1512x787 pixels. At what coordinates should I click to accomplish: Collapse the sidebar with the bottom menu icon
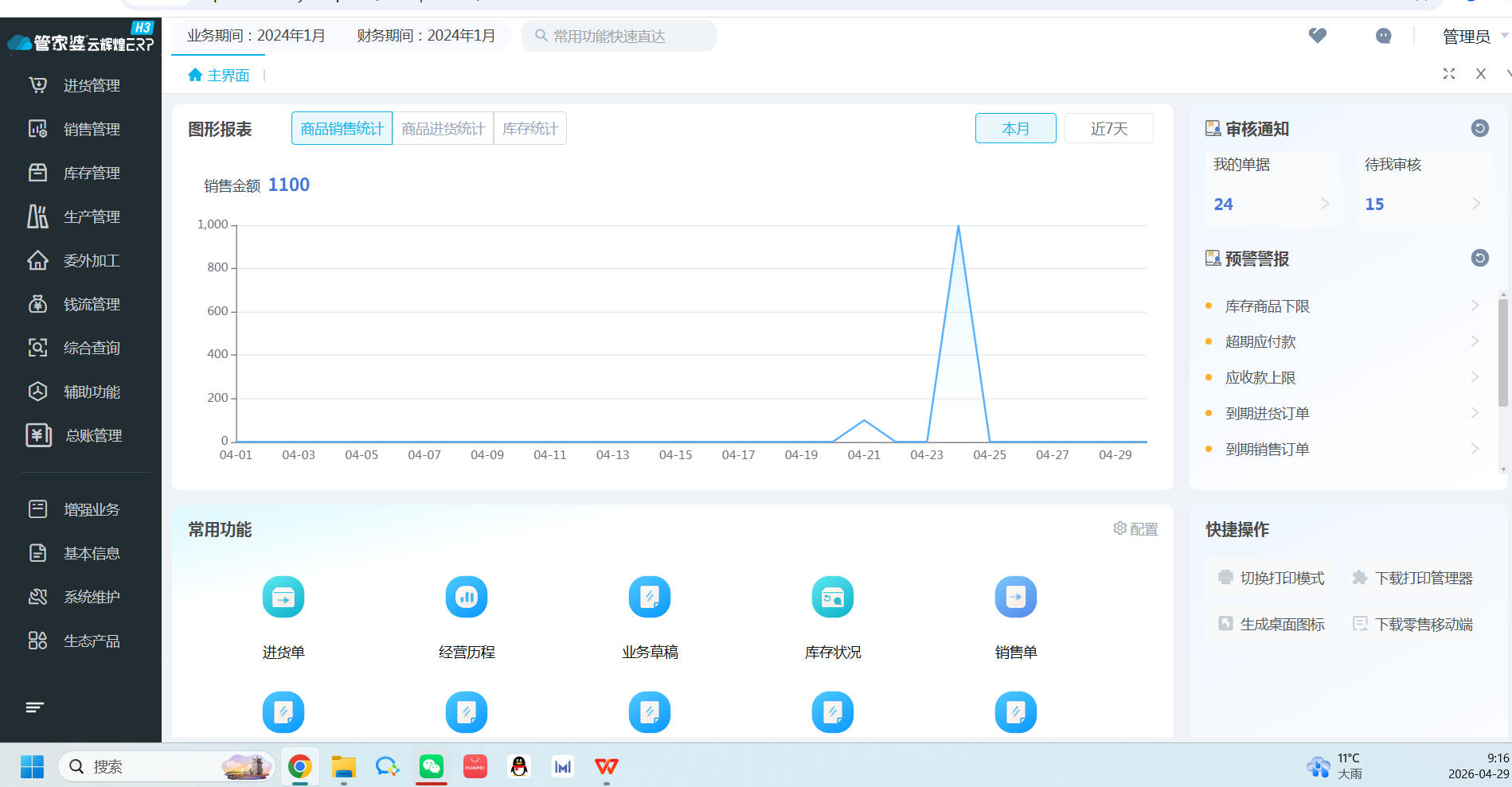34,707
